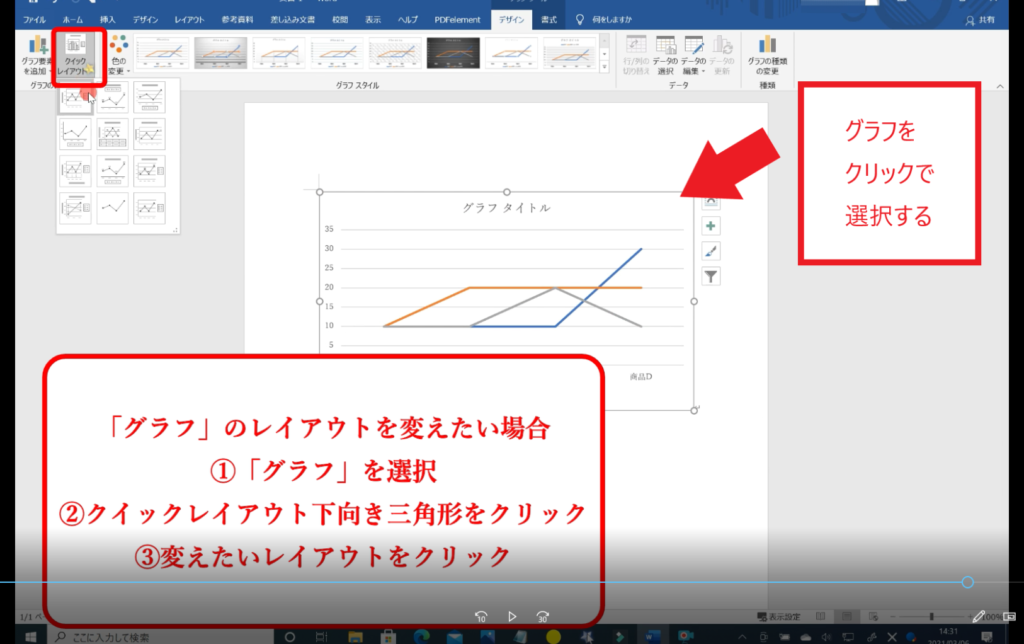
Task: Open the Change Colors palette
Action: point(118,57)
